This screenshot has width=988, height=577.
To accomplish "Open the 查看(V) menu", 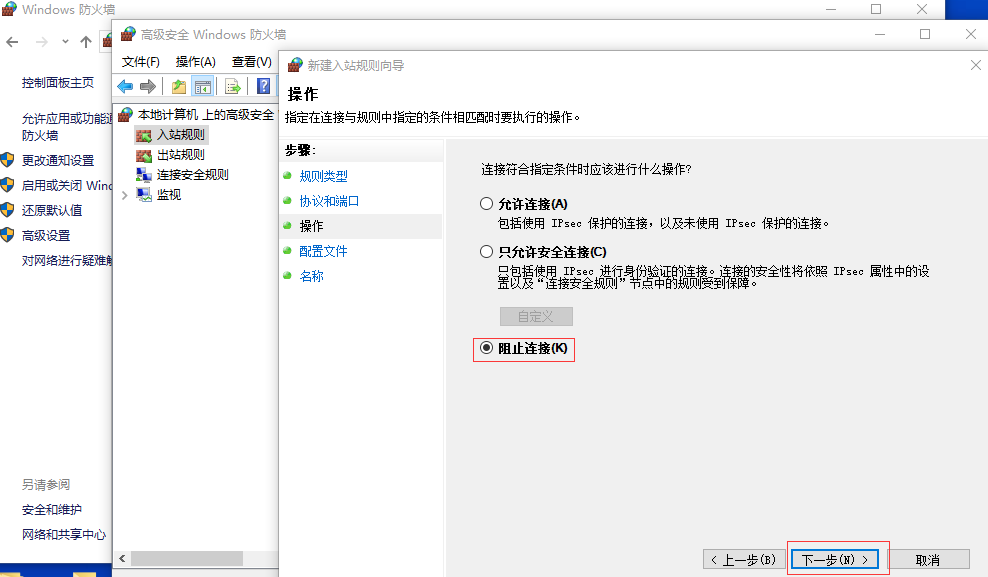I will point(250,61).
